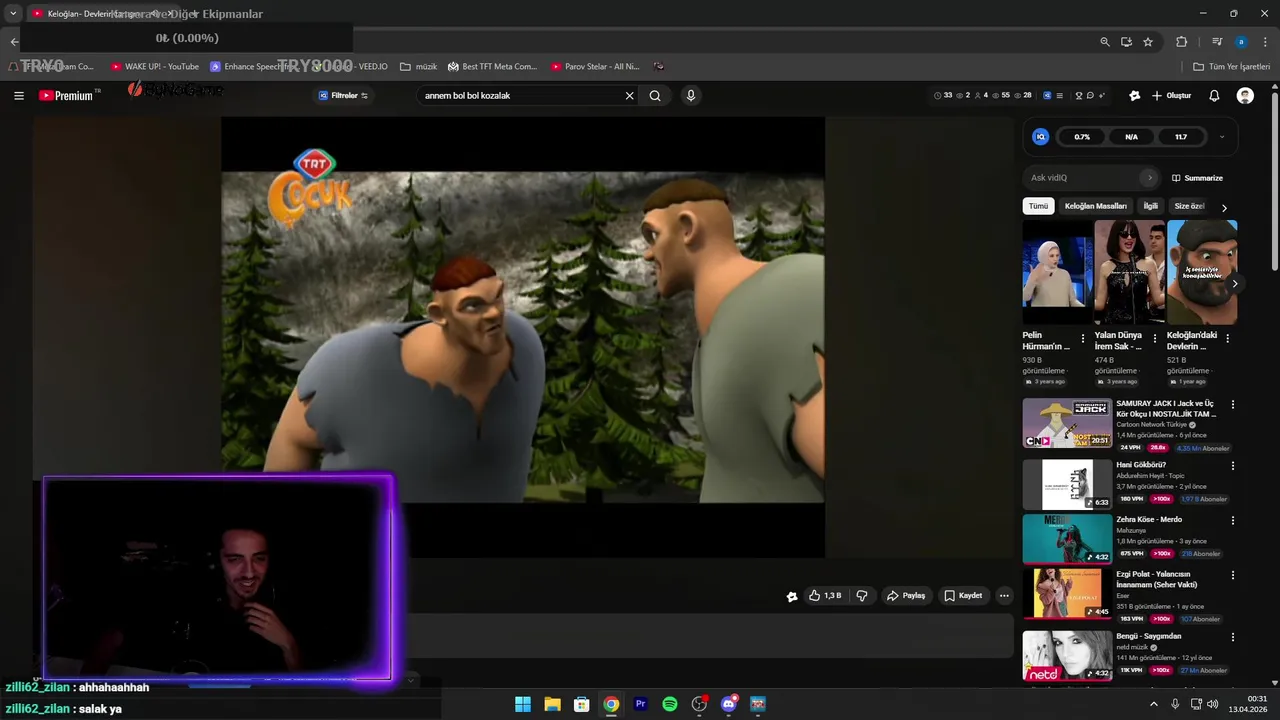
Task: Open Zehra Köse - Merdo video
Action: pyautogui.click(x=1067, y=539)
